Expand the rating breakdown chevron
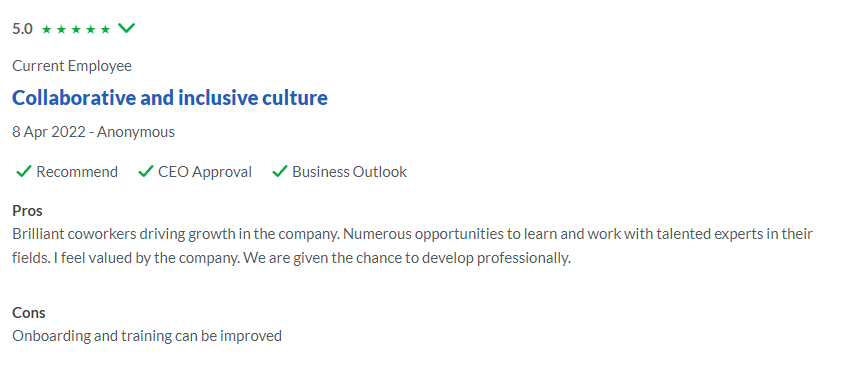856x366 pixels. (x=126, y=28)
